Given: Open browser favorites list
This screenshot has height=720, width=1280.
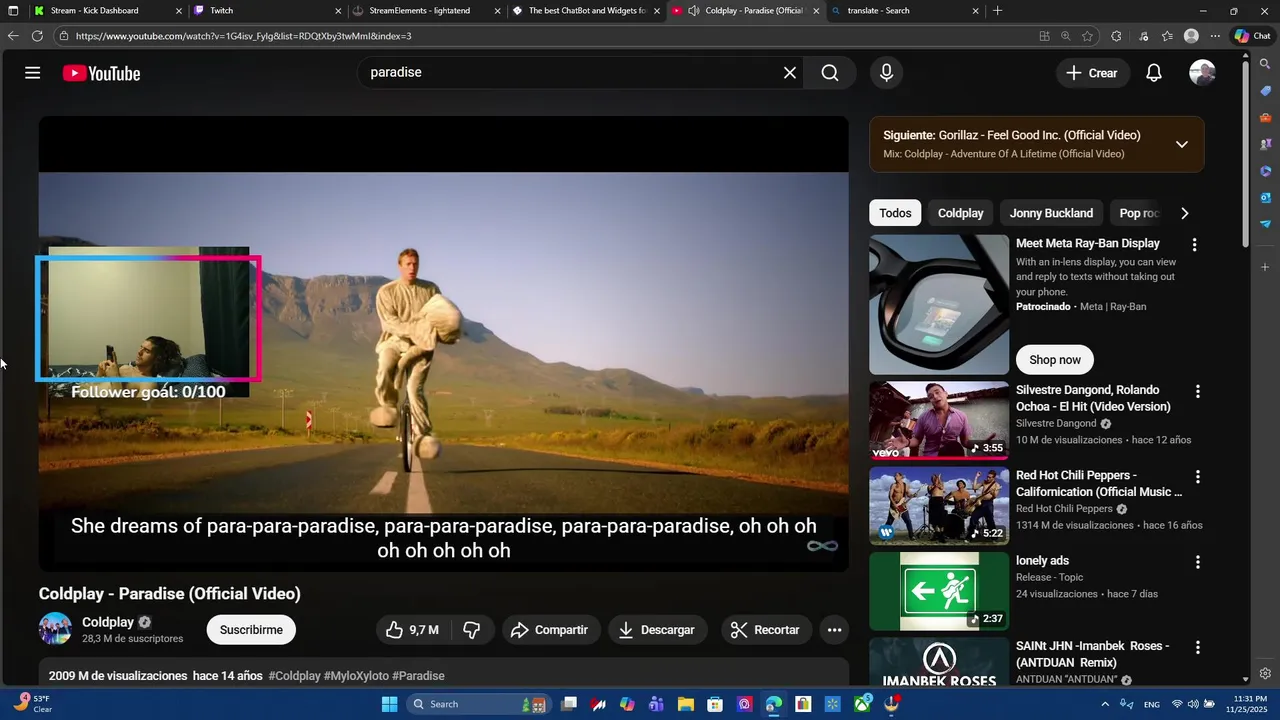Looking at the screenshot, I should pyautogui.click(x=1167, y=36).
